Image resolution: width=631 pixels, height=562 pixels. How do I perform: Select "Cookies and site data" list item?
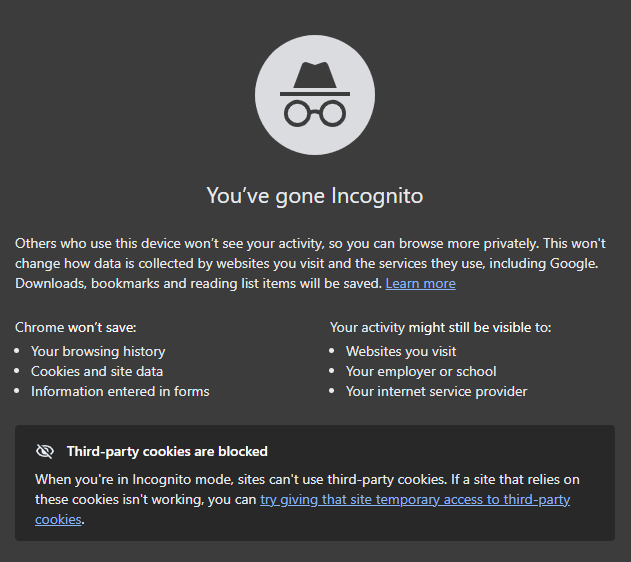[x=97, y=371]
